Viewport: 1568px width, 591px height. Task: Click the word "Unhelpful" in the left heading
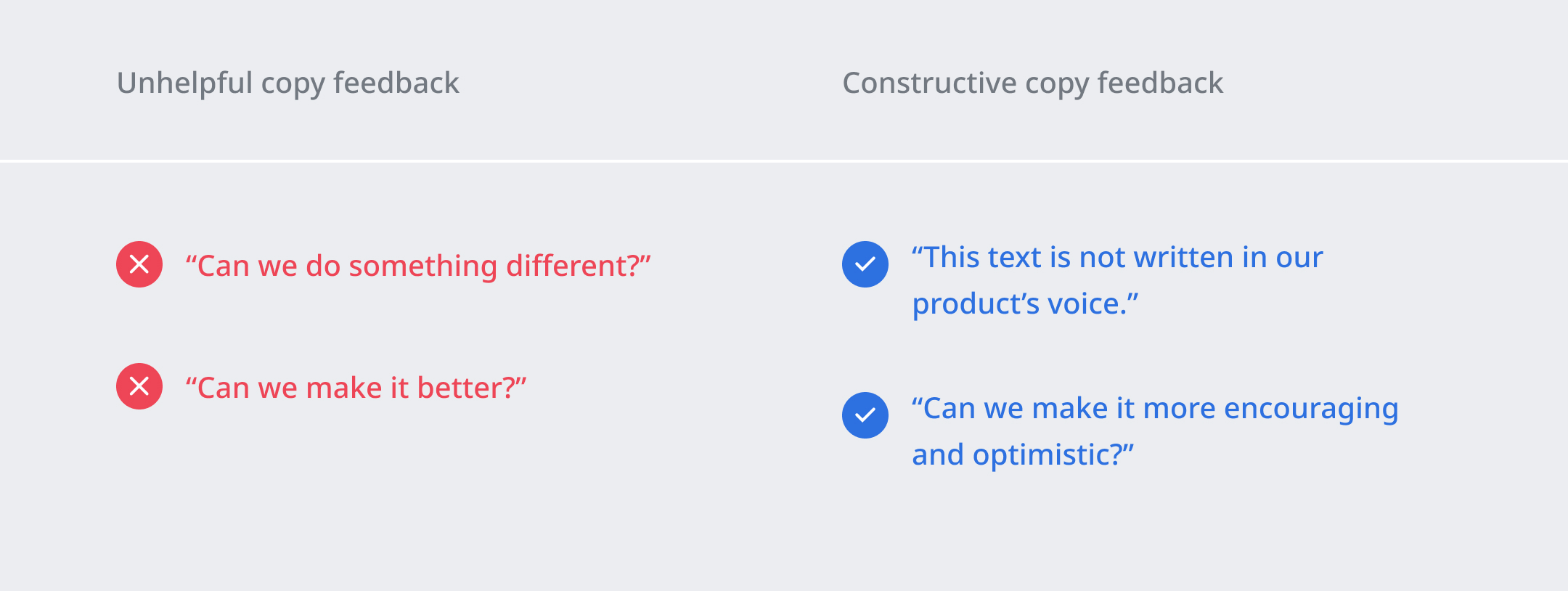(184, 83)
